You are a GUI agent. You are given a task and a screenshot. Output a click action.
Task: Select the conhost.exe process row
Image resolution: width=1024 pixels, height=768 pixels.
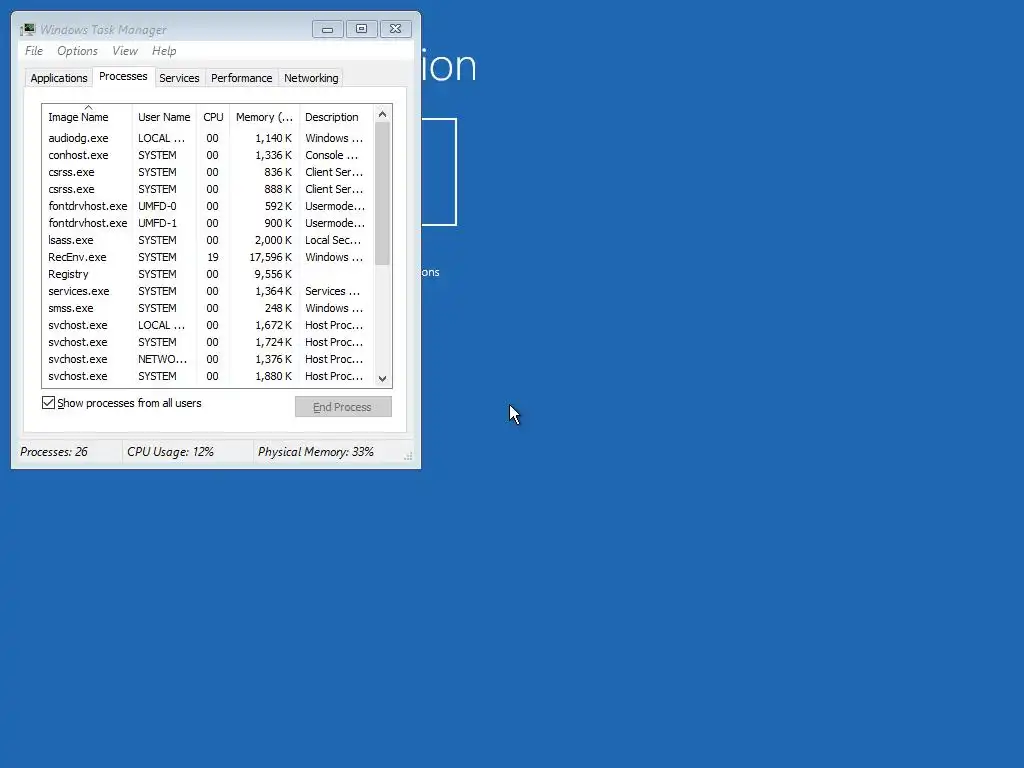[x=208, y=155]
